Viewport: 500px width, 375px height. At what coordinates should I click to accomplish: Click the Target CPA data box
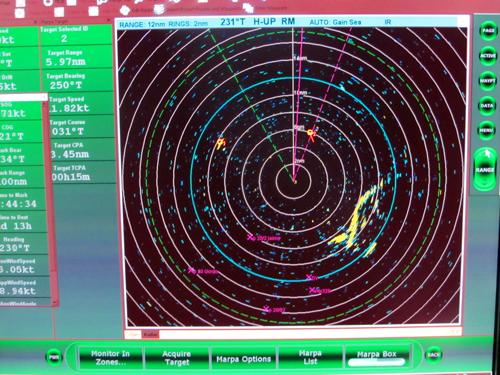tap(82, 149)
